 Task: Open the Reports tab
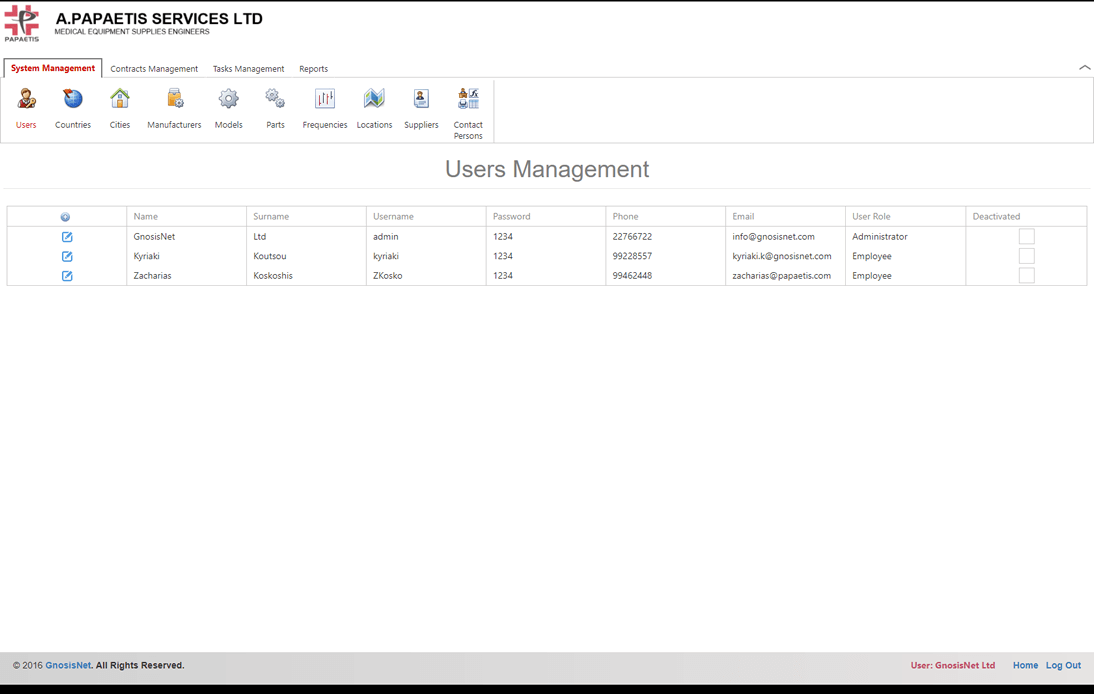(x=313, y=69)
